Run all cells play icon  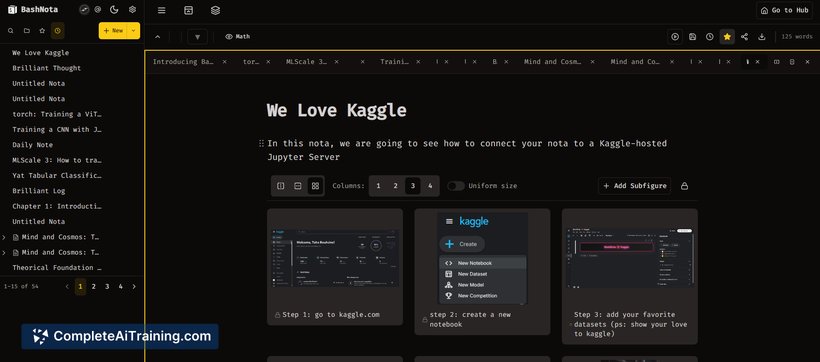pos(675,37)
